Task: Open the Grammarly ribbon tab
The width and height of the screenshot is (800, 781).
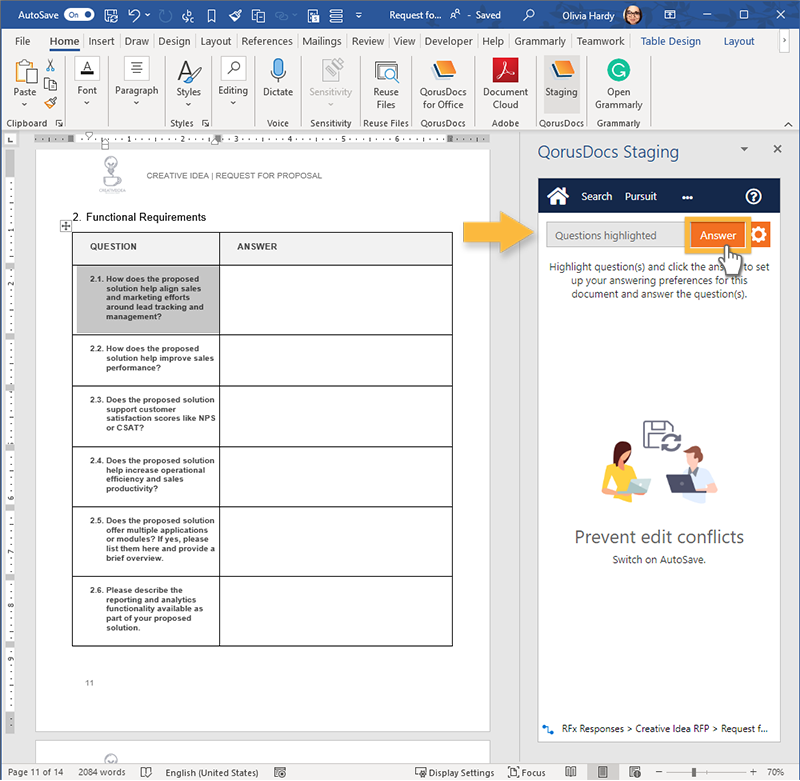Action: pyautogui.click(x=540, y=41)
